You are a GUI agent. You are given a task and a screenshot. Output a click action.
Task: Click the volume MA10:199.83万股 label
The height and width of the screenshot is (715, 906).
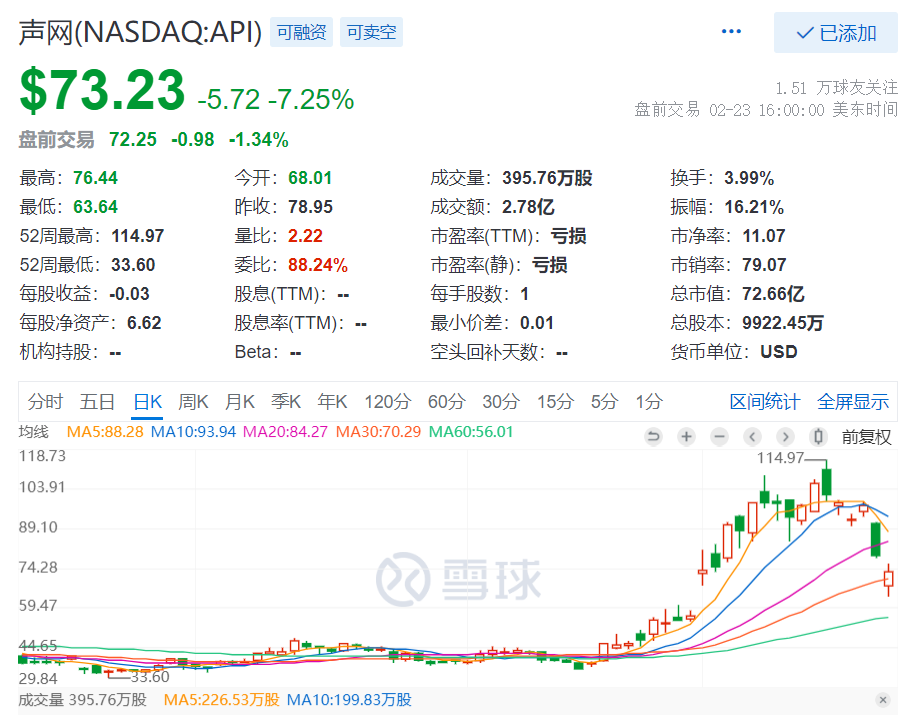349,700
